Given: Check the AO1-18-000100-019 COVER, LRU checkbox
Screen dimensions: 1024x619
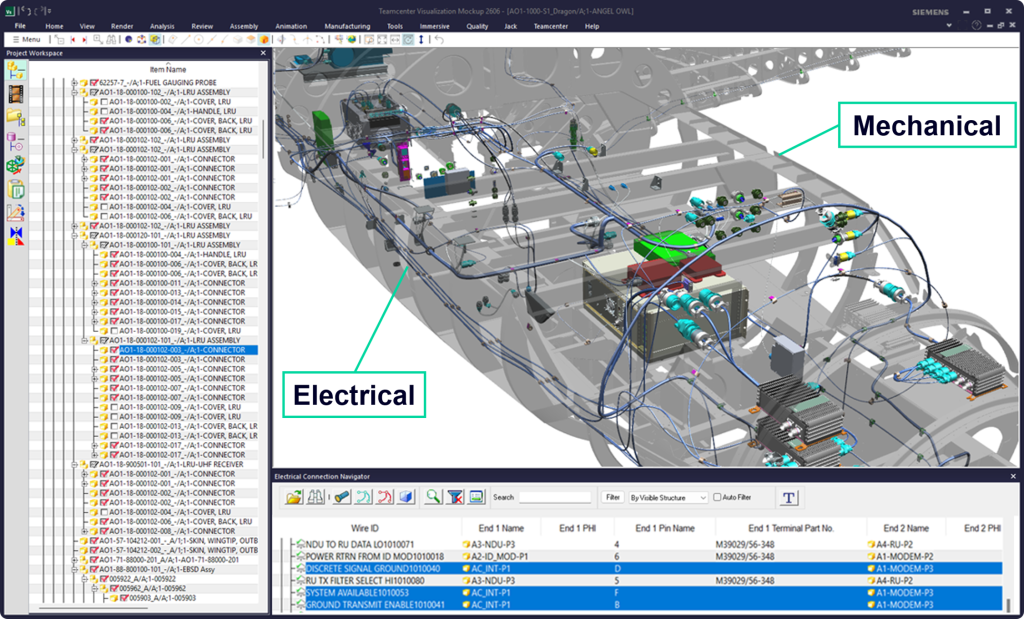Looking at the screenshot, I should click(115, 331).
